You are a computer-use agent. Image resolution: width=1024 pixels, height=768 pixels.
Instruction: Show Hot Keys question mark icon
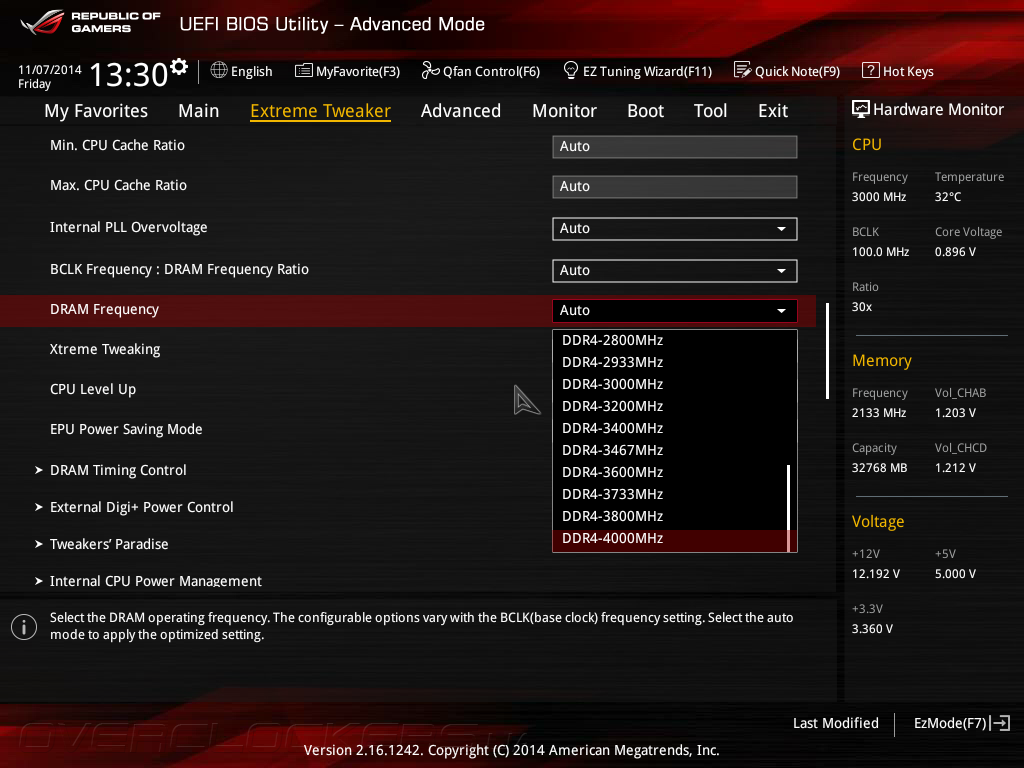[x=871, y=70]
